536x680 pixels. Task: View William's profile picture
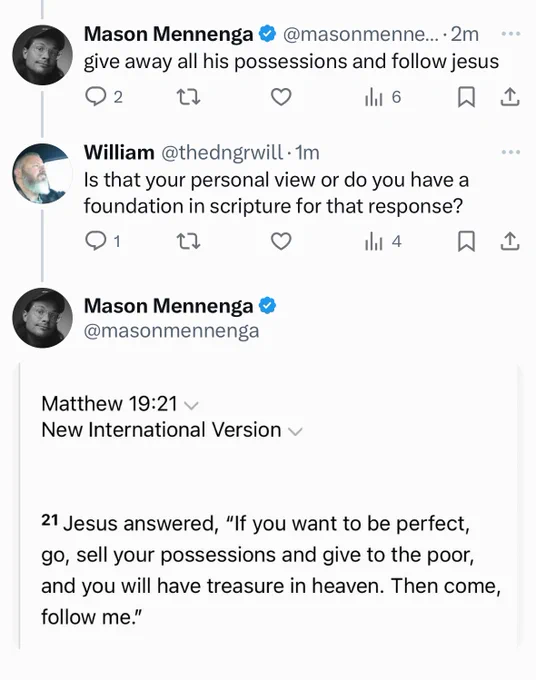coord(42,173)
